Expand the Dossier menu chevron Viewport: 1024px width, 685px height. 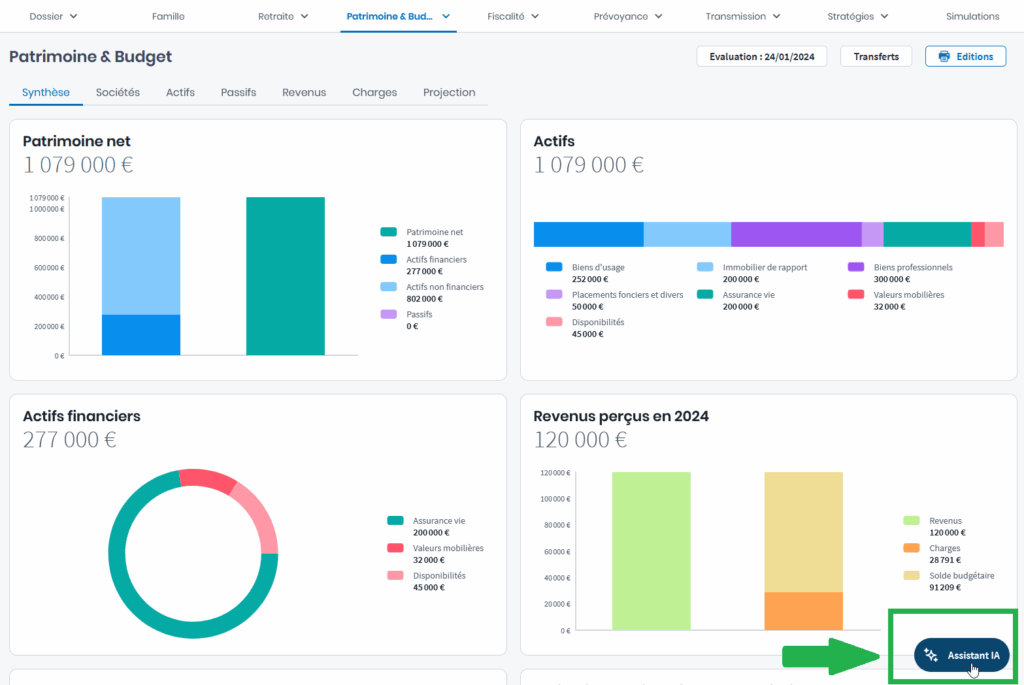click(73, 17)
